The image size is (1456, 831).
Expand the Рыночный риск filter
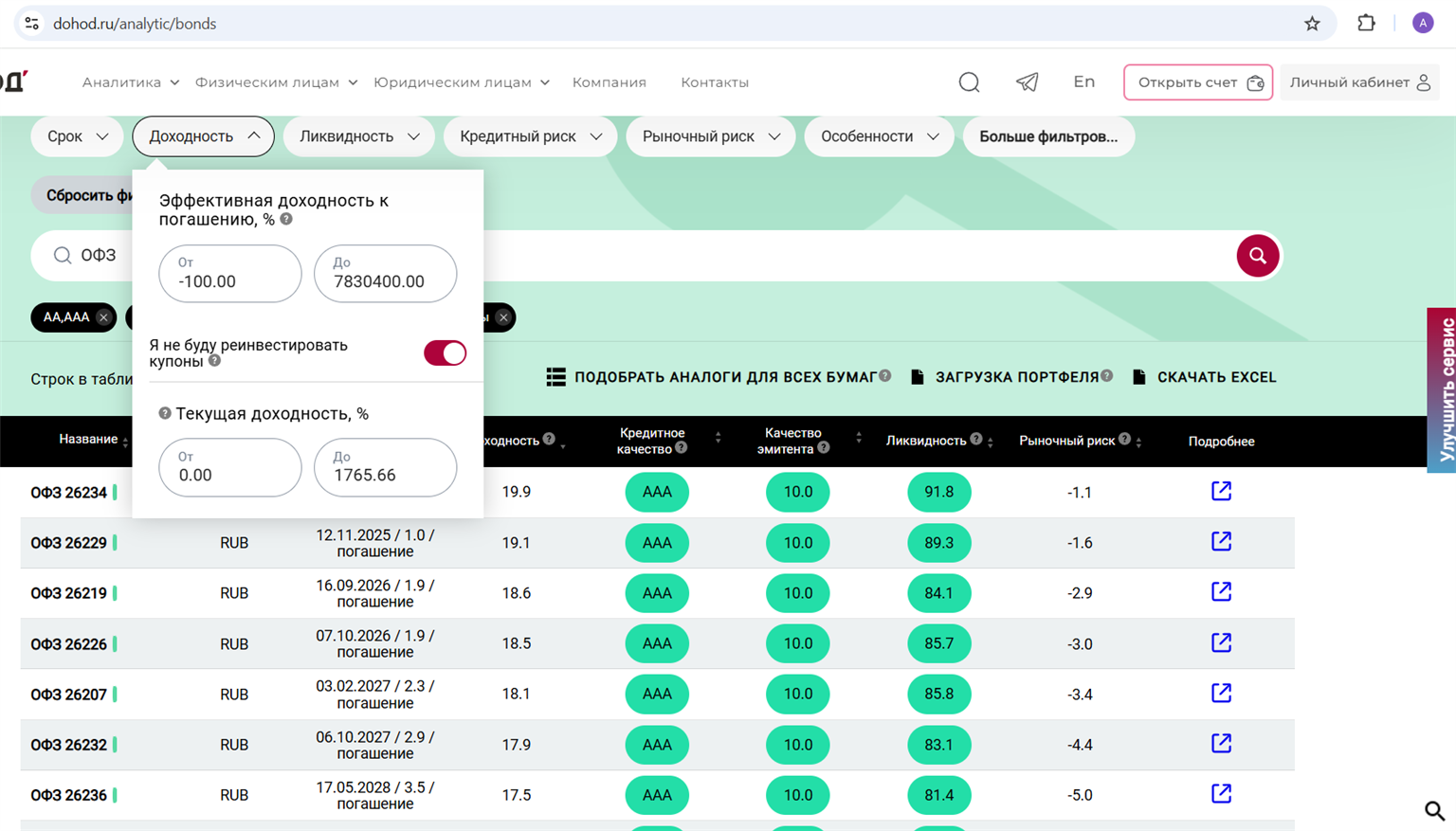[710, 136]
